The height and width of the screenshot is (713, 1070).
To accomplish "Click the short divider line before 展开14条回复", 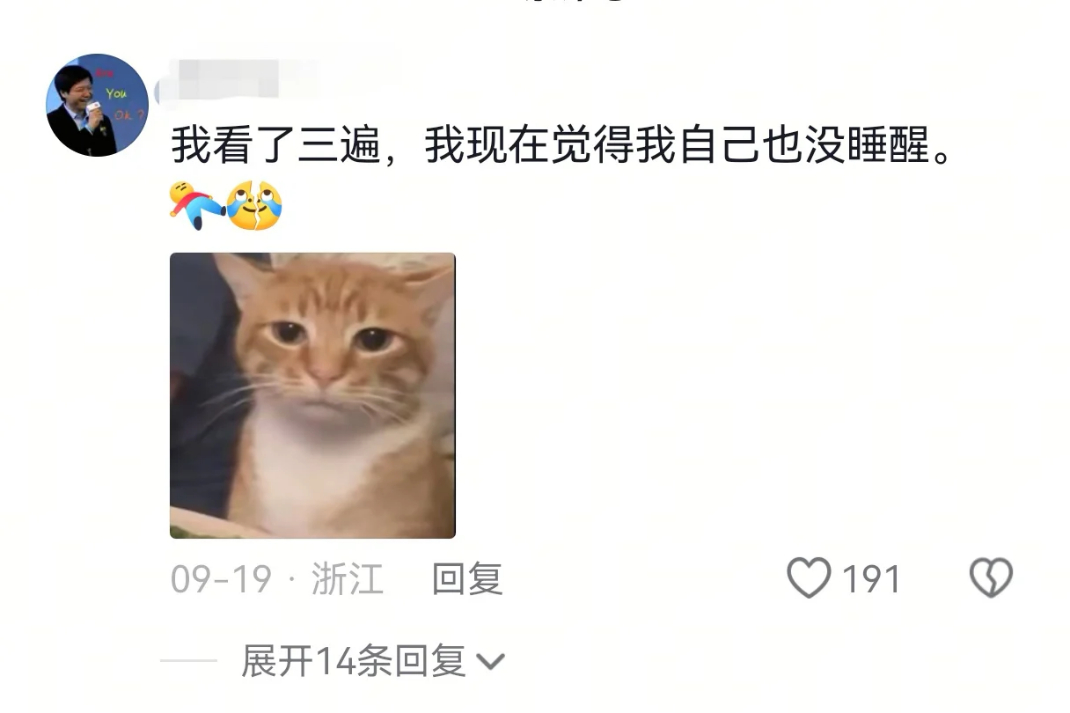I will [x=188, y=660].
